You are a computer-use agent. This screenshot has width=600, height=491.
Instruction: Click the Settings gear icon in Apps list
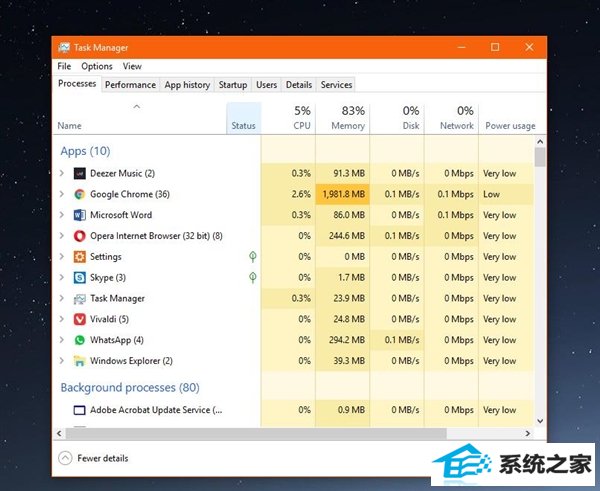coord(79,257)
